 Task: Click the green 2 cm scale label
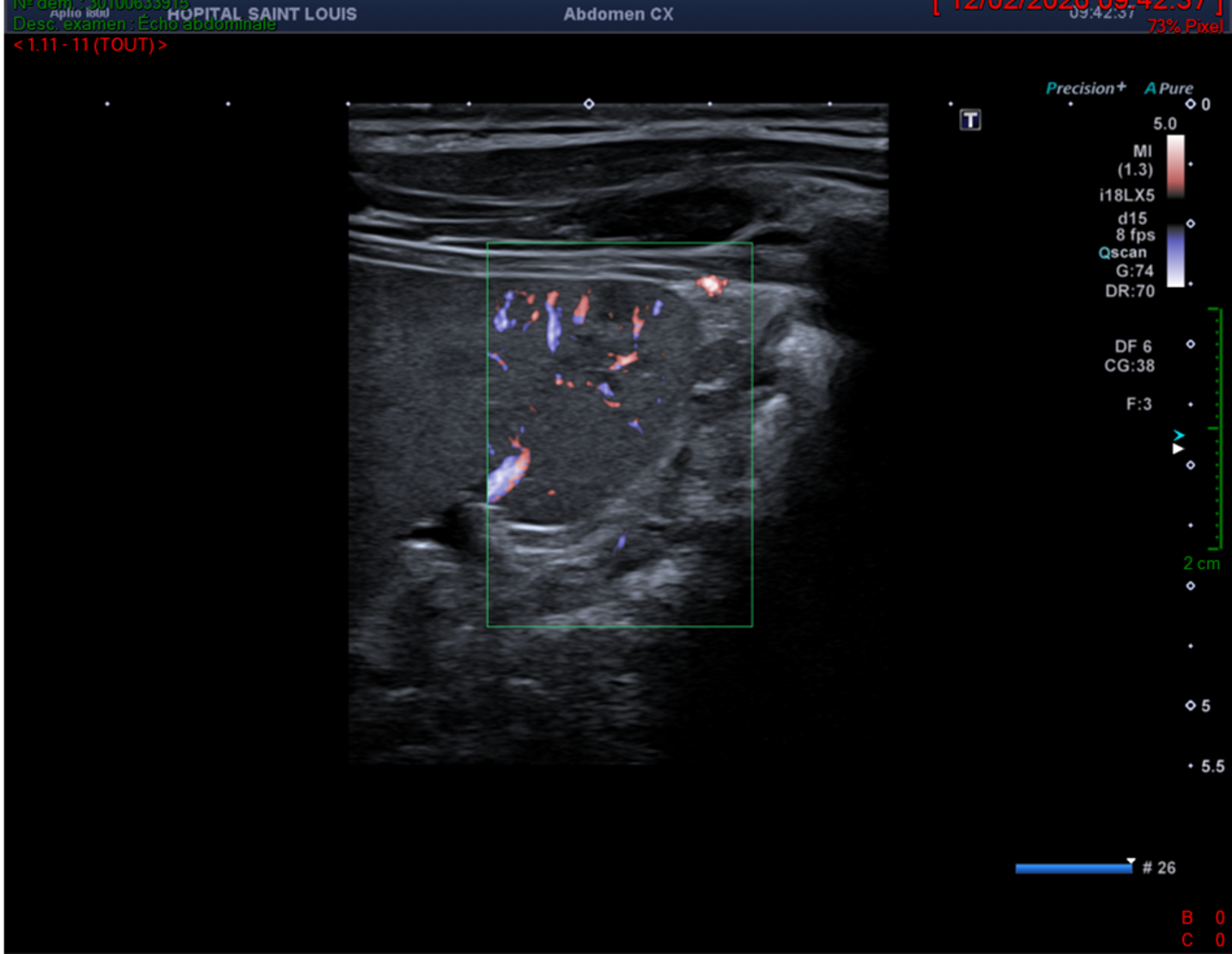[x=1201, y=563]
